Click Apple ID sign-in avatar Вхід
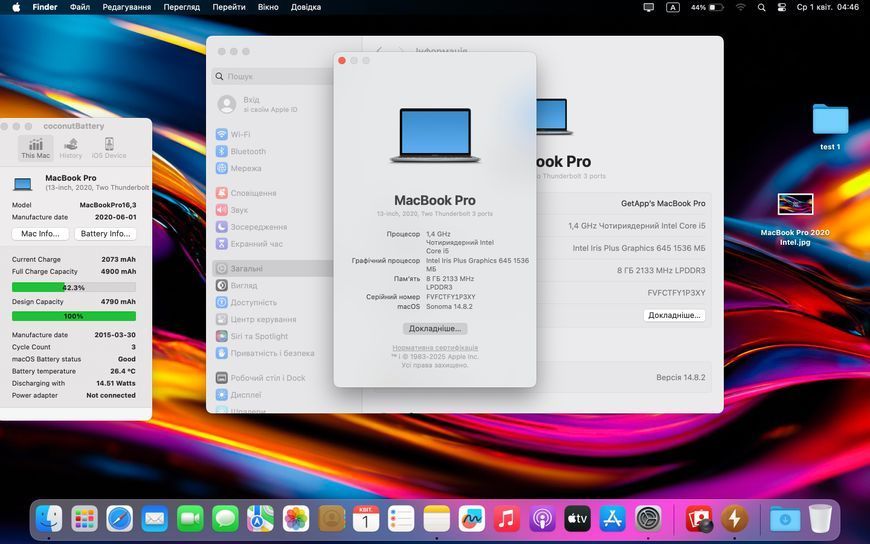The height and width of the screenshot is (544, 870). [226, 104]
